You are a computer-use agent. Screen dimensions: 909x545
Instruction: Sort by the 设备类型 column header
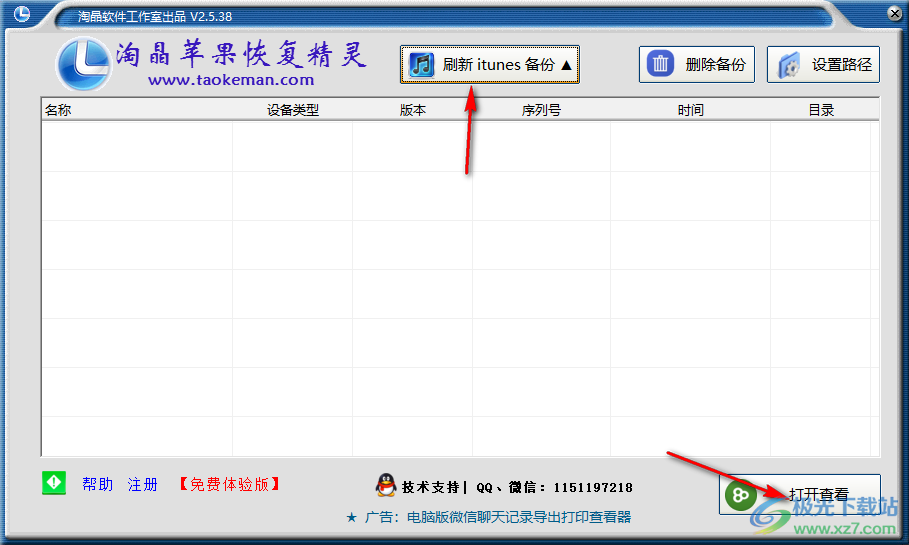(x=293, y=110)
